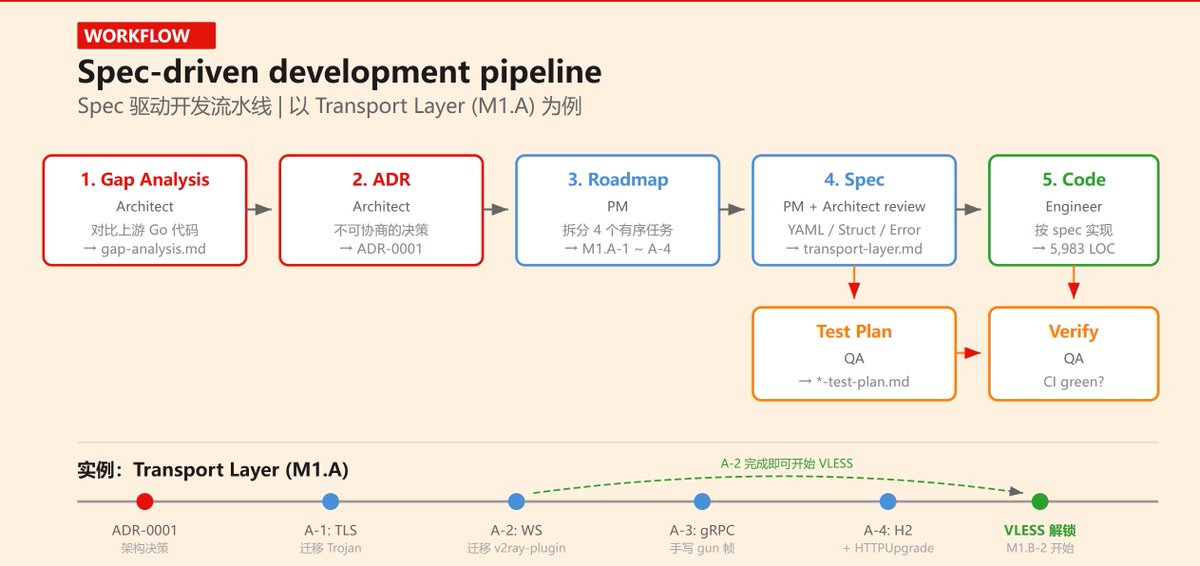Screen dimensions: 1200x566
Task: Click the 'A-4: H2' timeline label
Action: coord(888,530)
